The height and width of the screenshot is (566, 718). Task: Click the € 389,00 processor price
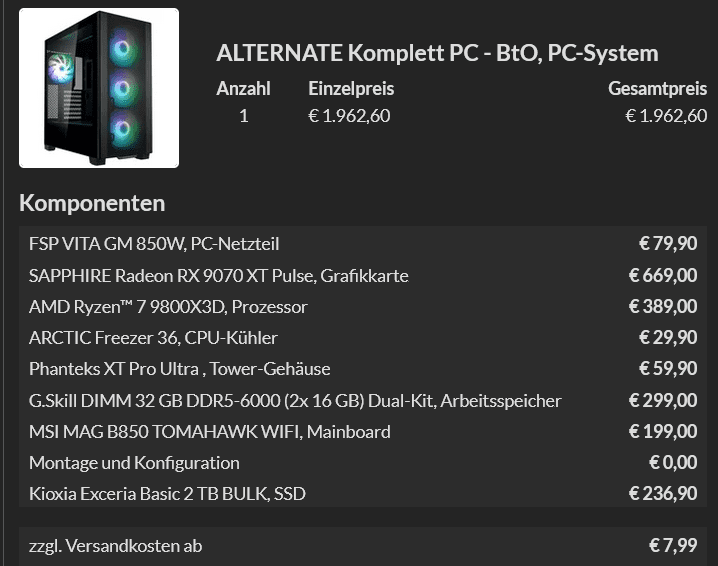pos(662,306)
